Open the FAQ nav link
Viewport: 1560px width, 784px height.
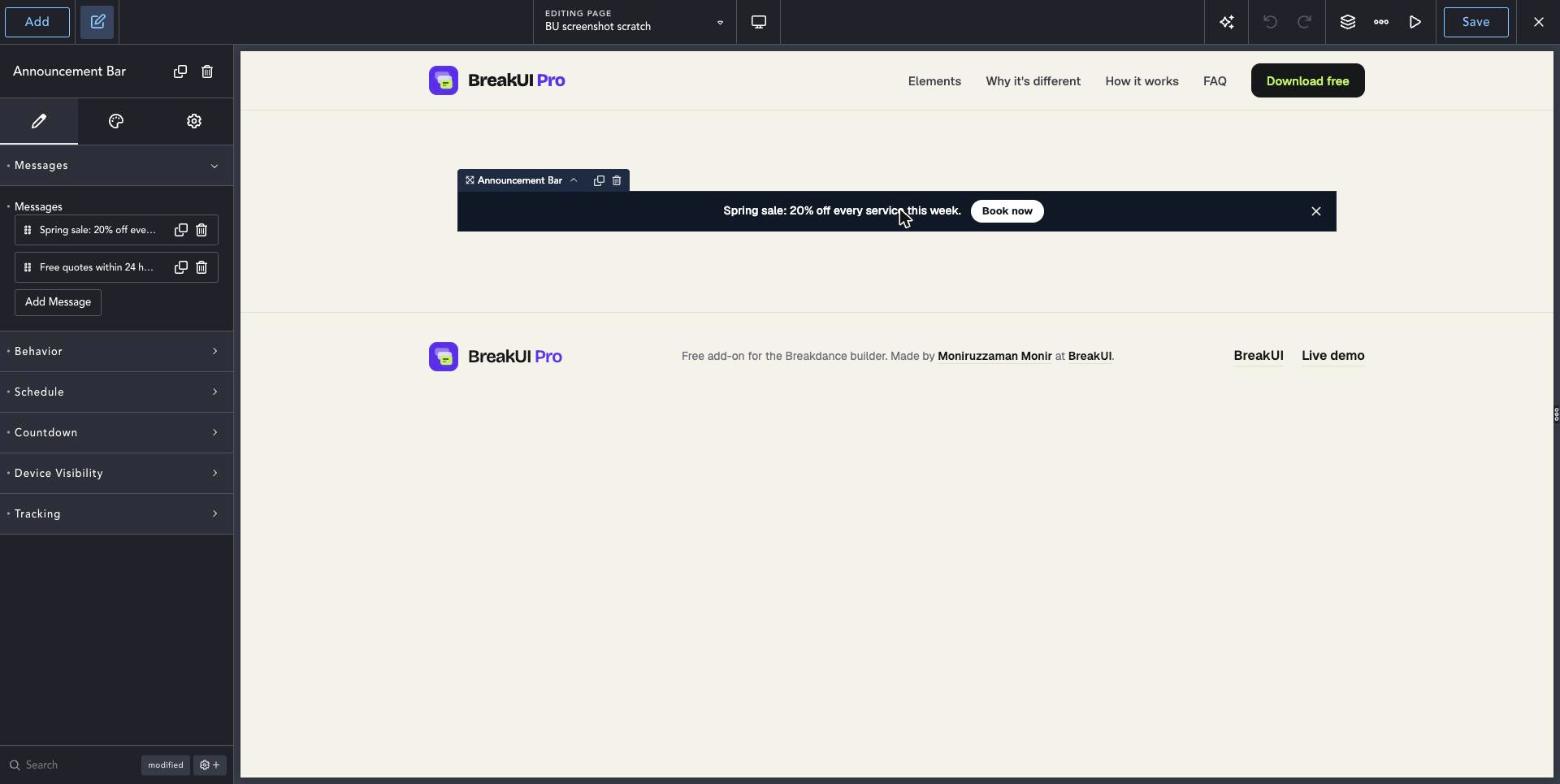tap(1215, 81)
